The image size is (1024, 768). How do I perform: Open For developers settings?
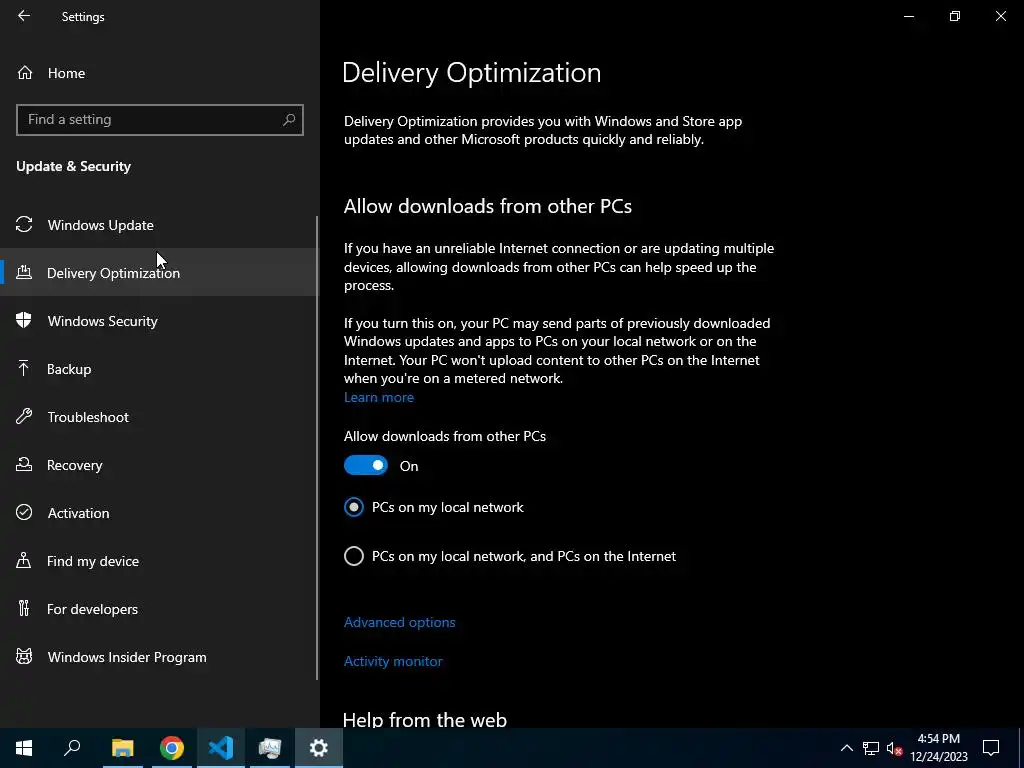(158, 609)
